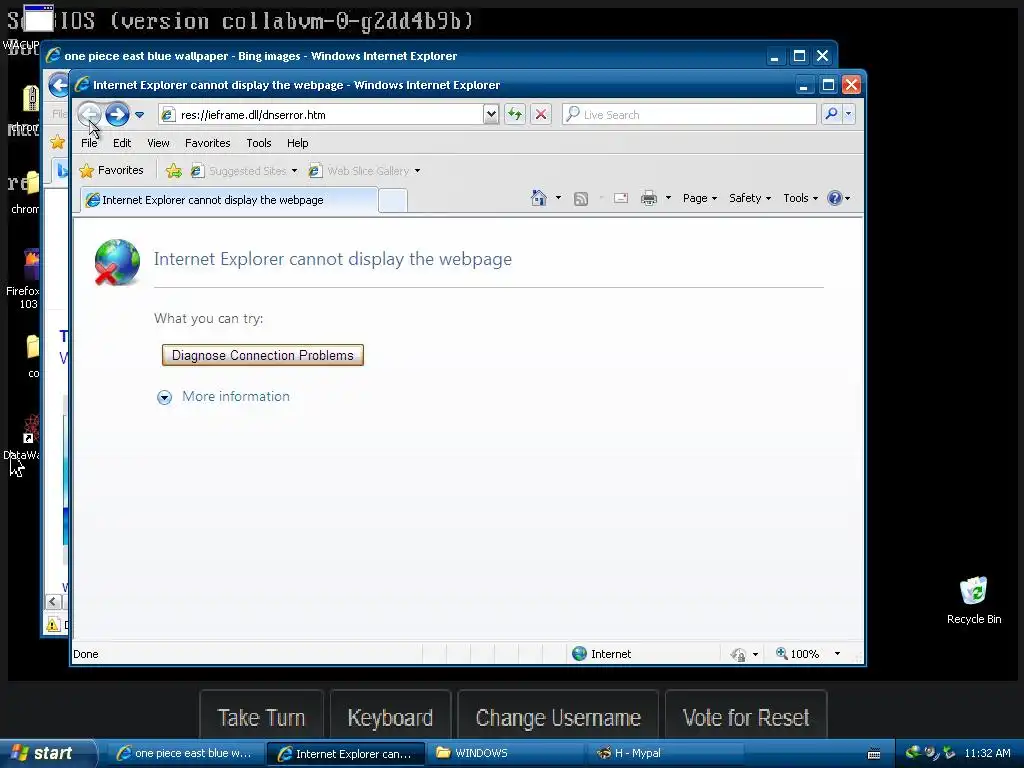Image resolution: width=1024 pixels, height=768 pixels.
Task: Select the 'Internet Explorer can...' taskbar button
Action: 346,754
